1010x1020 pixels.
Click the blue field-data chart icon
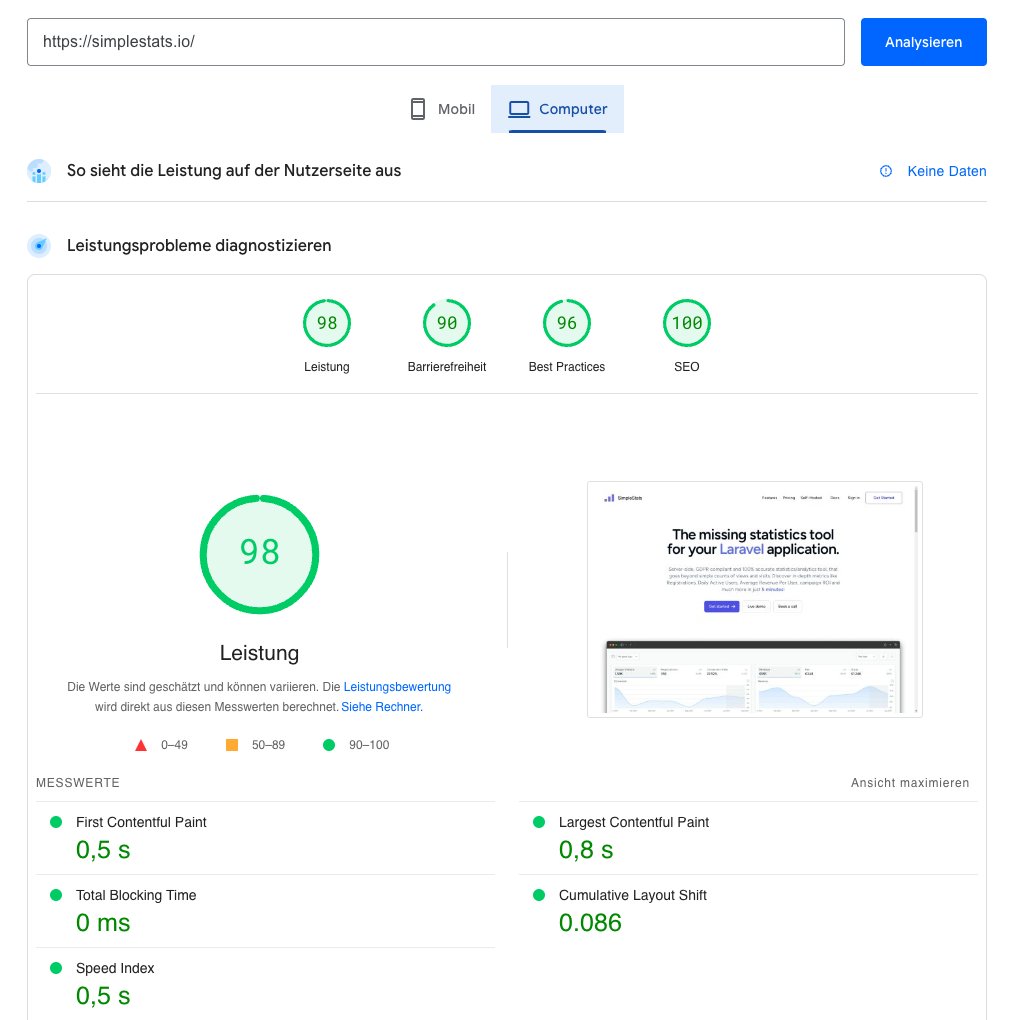(x=38, y=170)
